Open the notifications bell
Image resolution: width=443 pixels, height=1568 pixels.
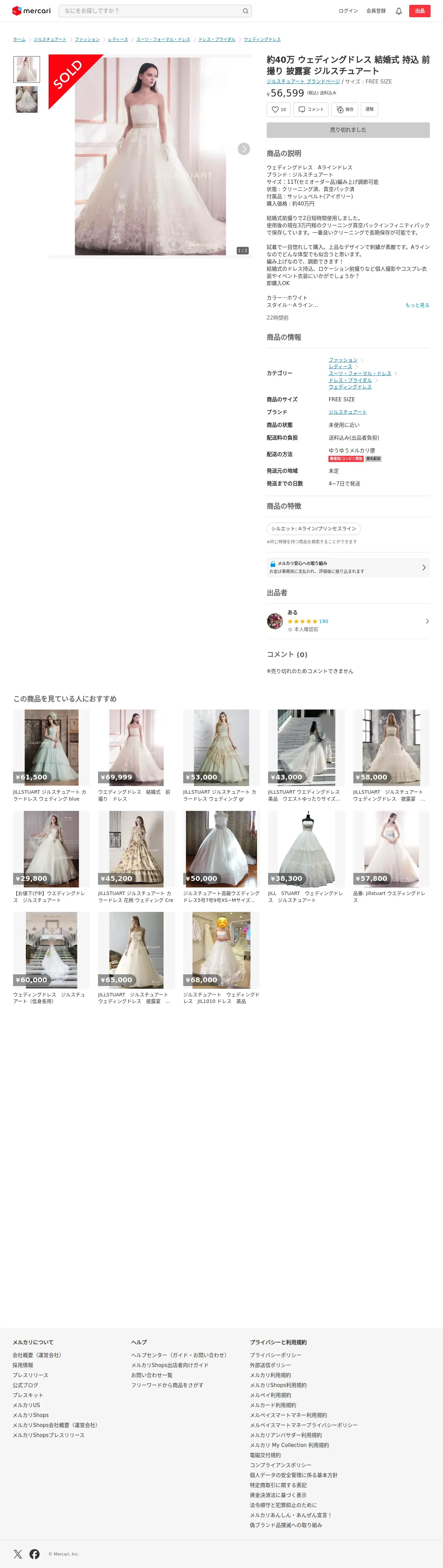point(398,11)
